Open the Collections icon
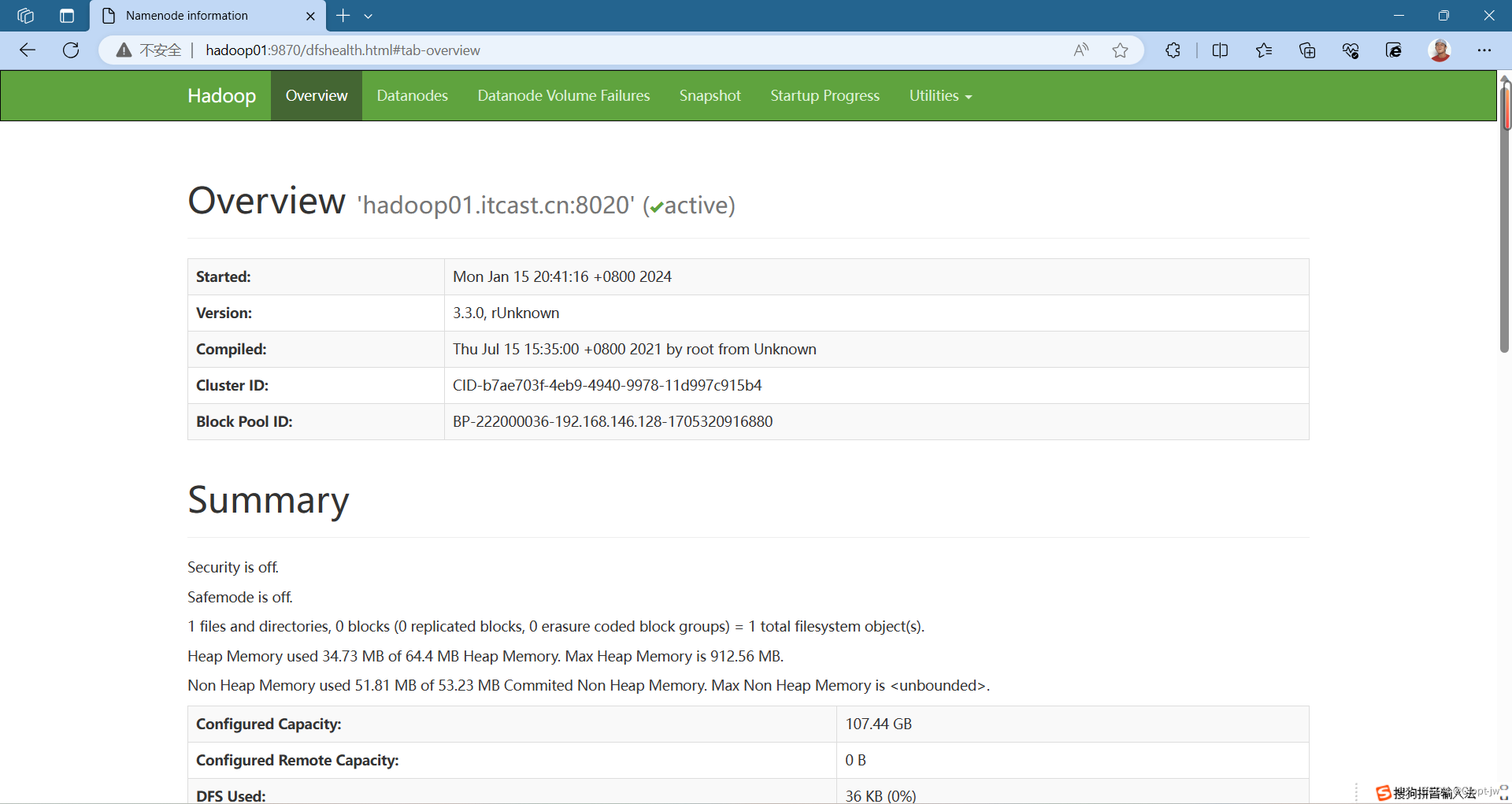1512x804 pixels. click(1307, 50)
